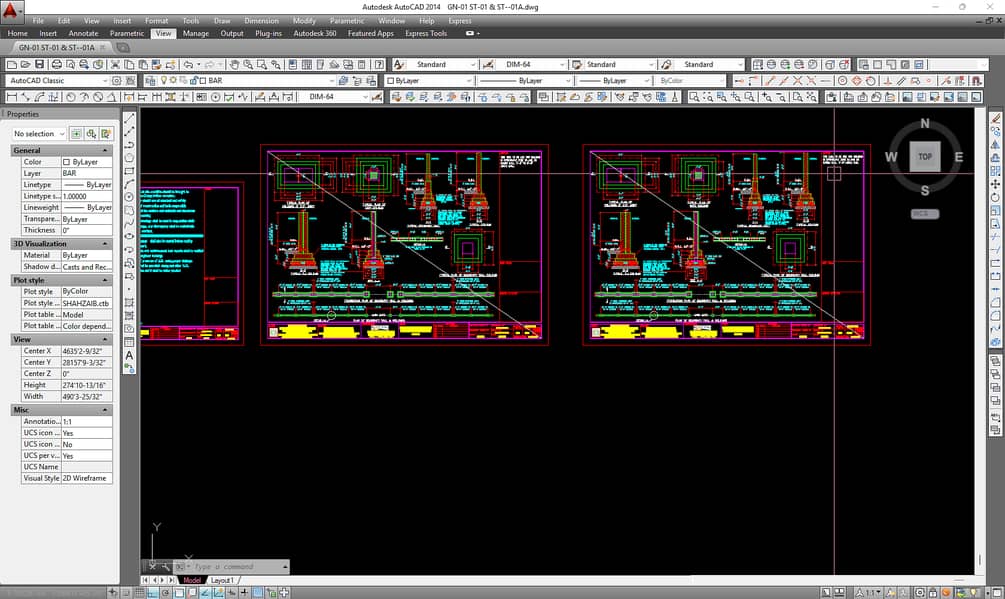Click the WCS button below ViewCube
Image resolution: width=1005 pixels, height=599 pixels.
925,214
